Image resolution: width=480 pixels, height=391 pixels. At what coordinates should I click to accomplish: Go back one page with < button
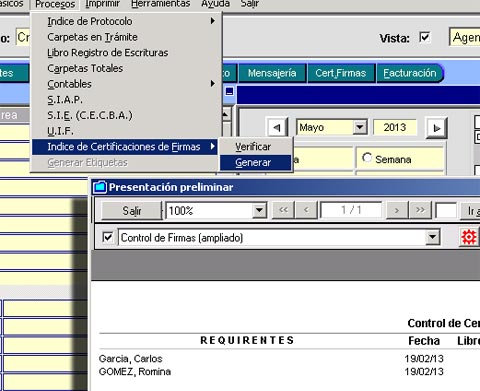306,210
